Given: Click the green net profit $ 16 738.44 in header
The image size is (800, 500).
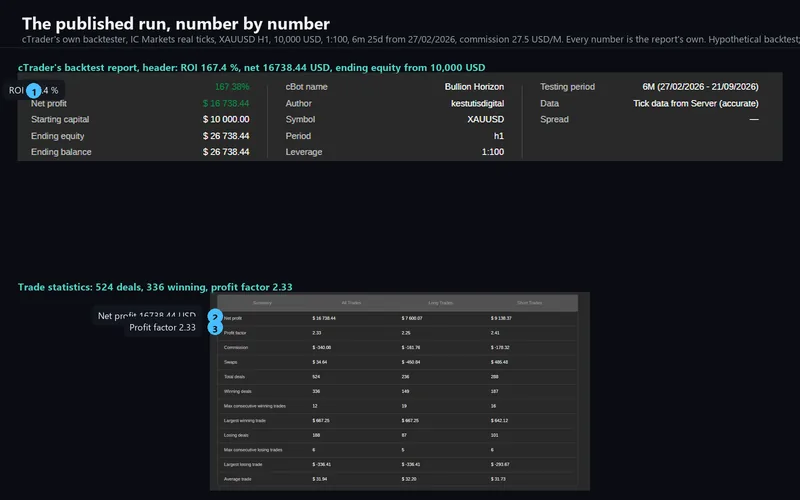Looking at the screenshot, I should (226, 103).
